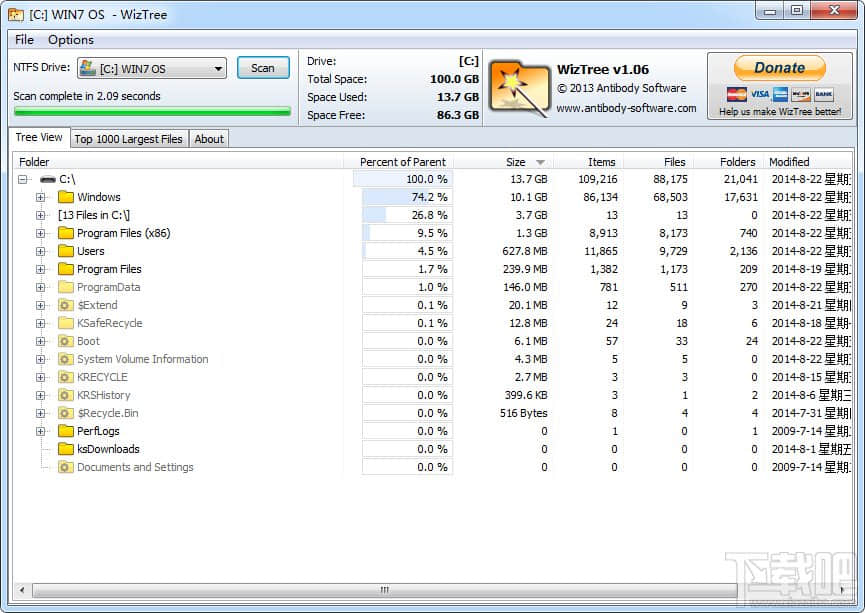865x613 pixels.
Task: Click the Visa card icon under Donate
Action: click(759, 94)
